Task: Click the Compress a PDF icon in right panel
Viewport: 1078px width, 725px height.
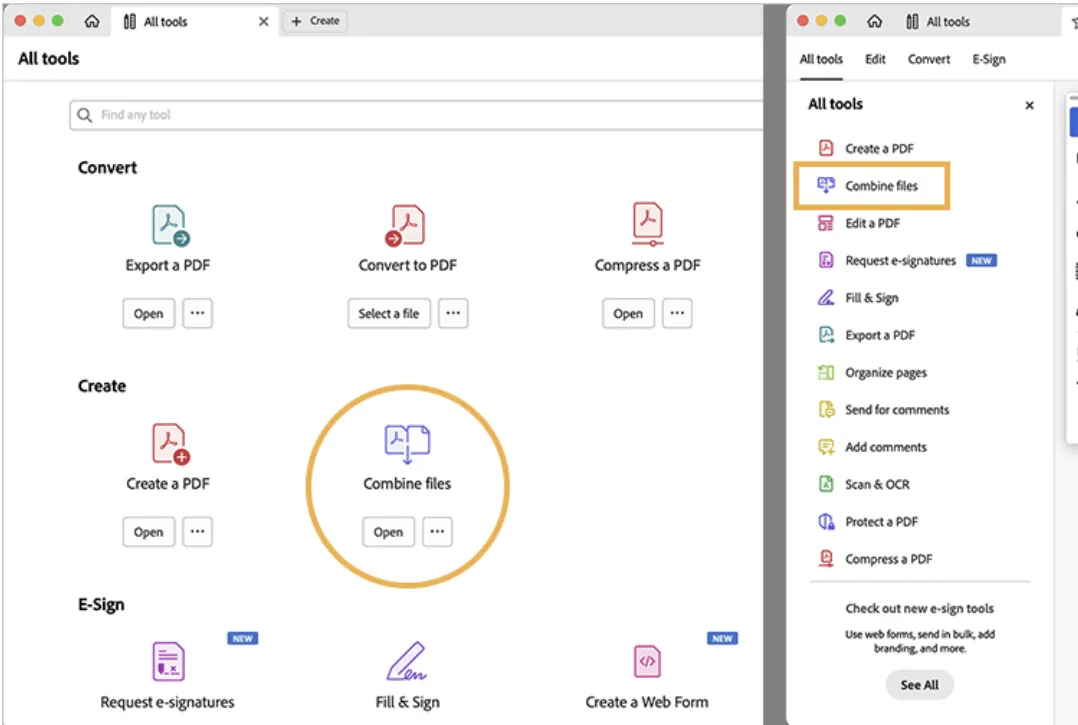Action: [x=826, y=558]
